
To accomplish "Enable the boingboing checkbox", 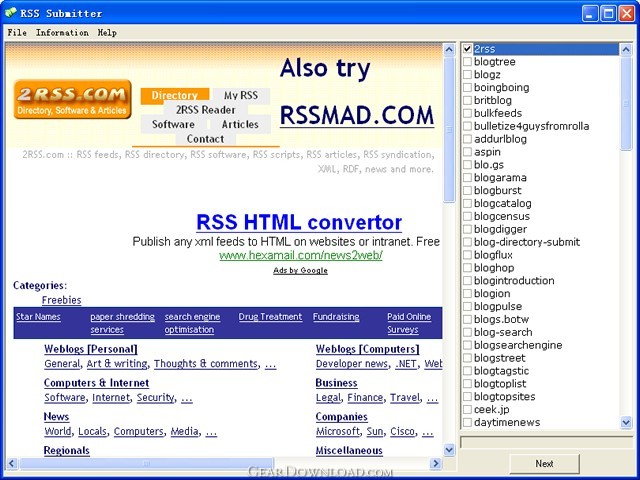I will click(x=467, y=88).
